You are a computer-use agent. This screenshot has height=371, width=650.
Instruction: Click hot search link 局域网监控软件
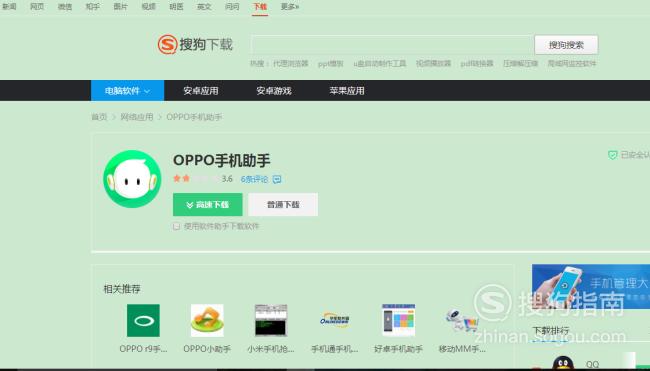click(x=572, y=63)
